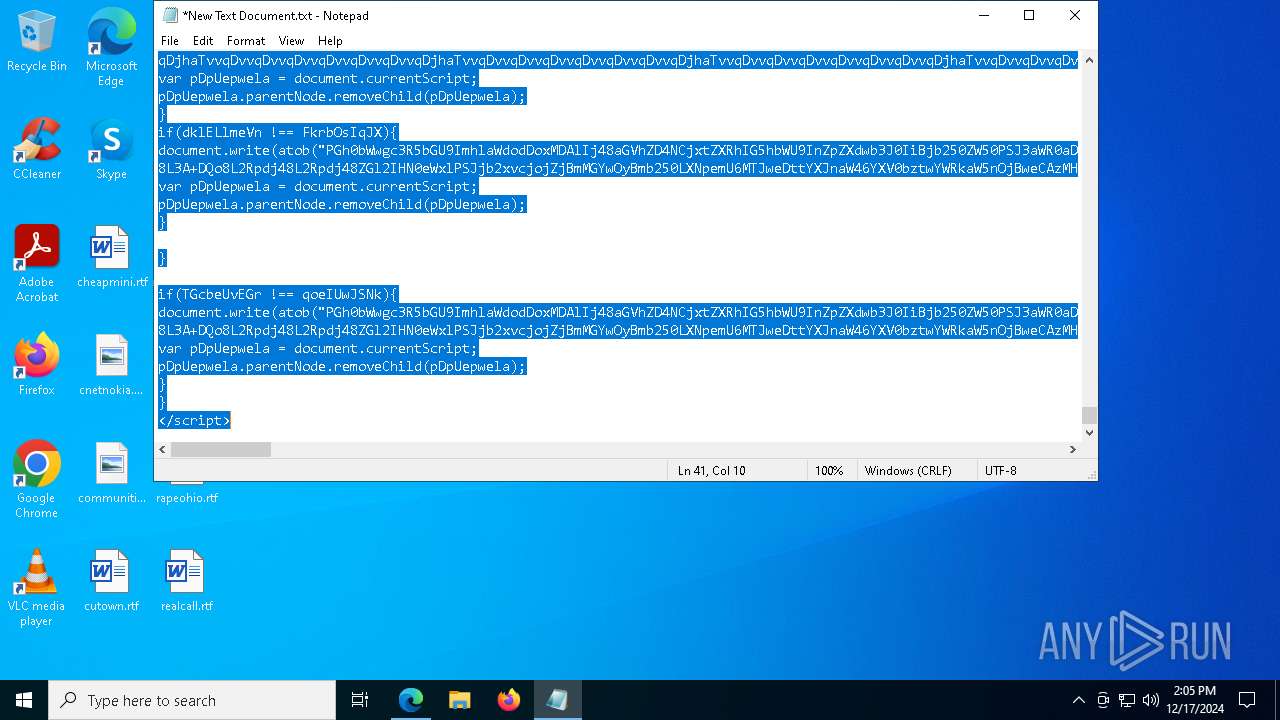
Task: Open Task View from taskbar
Action: point(360,700)
